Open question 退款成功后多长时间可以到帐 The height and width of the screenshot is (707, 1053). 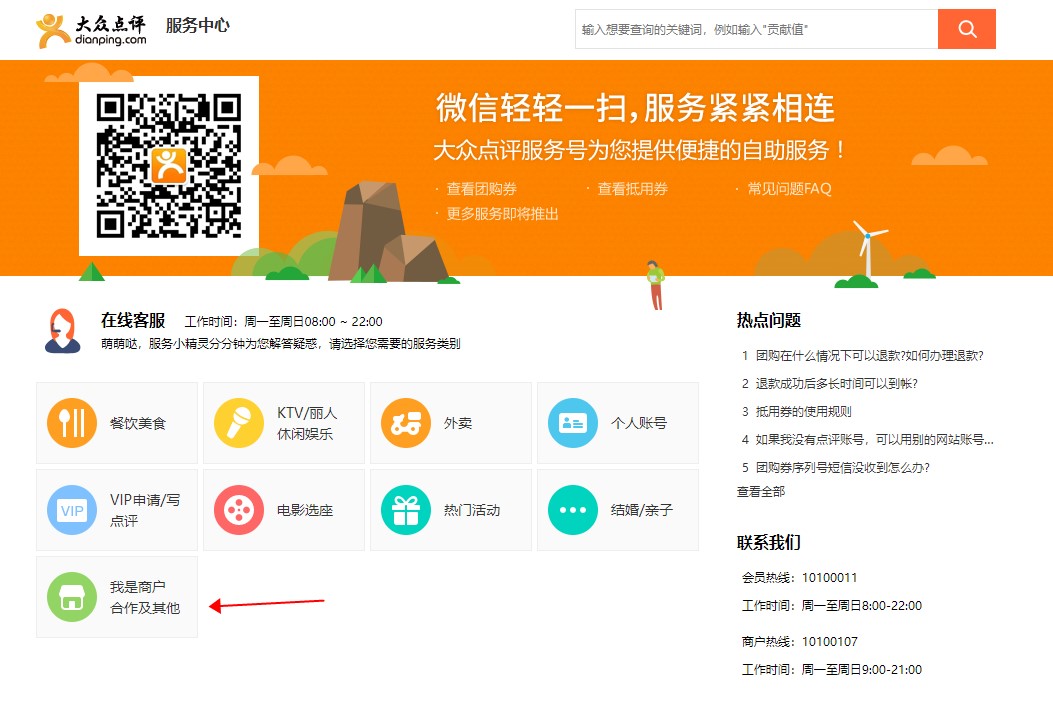click(x=836, y=383)
